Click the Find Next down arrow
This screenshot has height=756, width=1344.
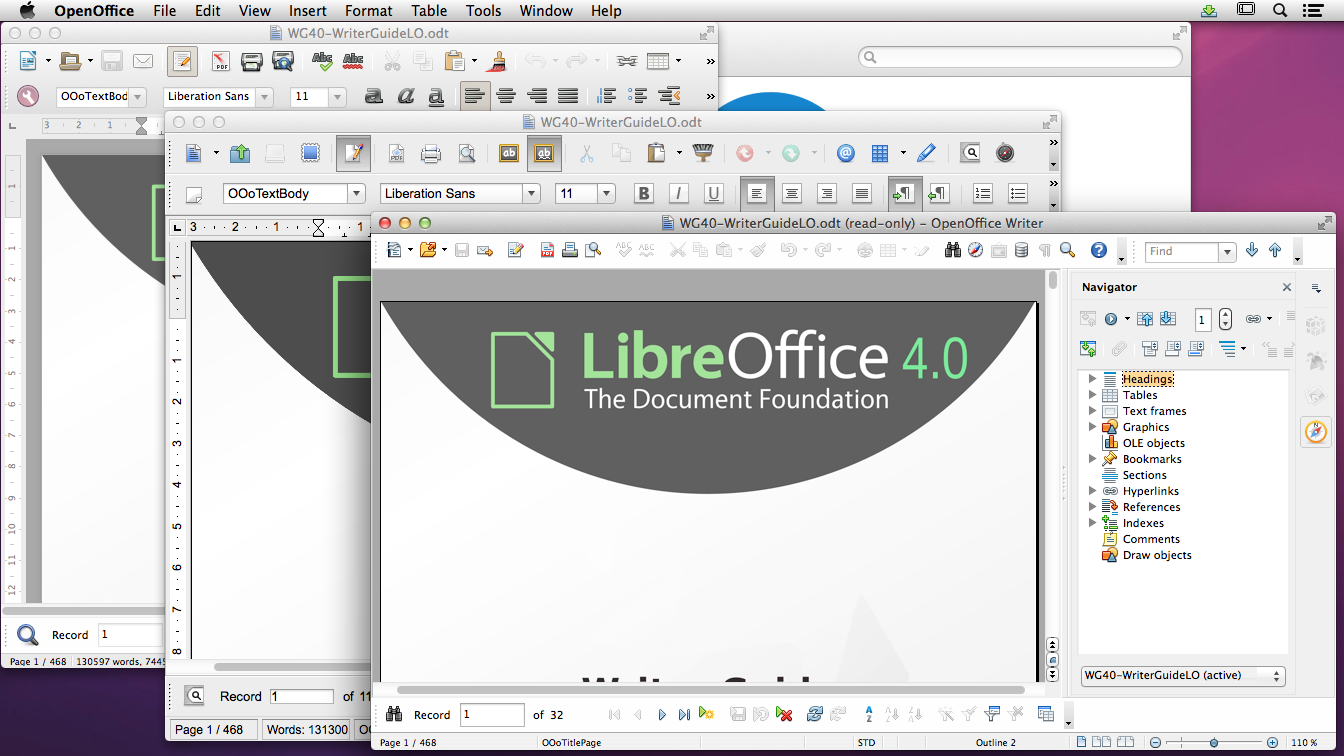pos(1252,251)
